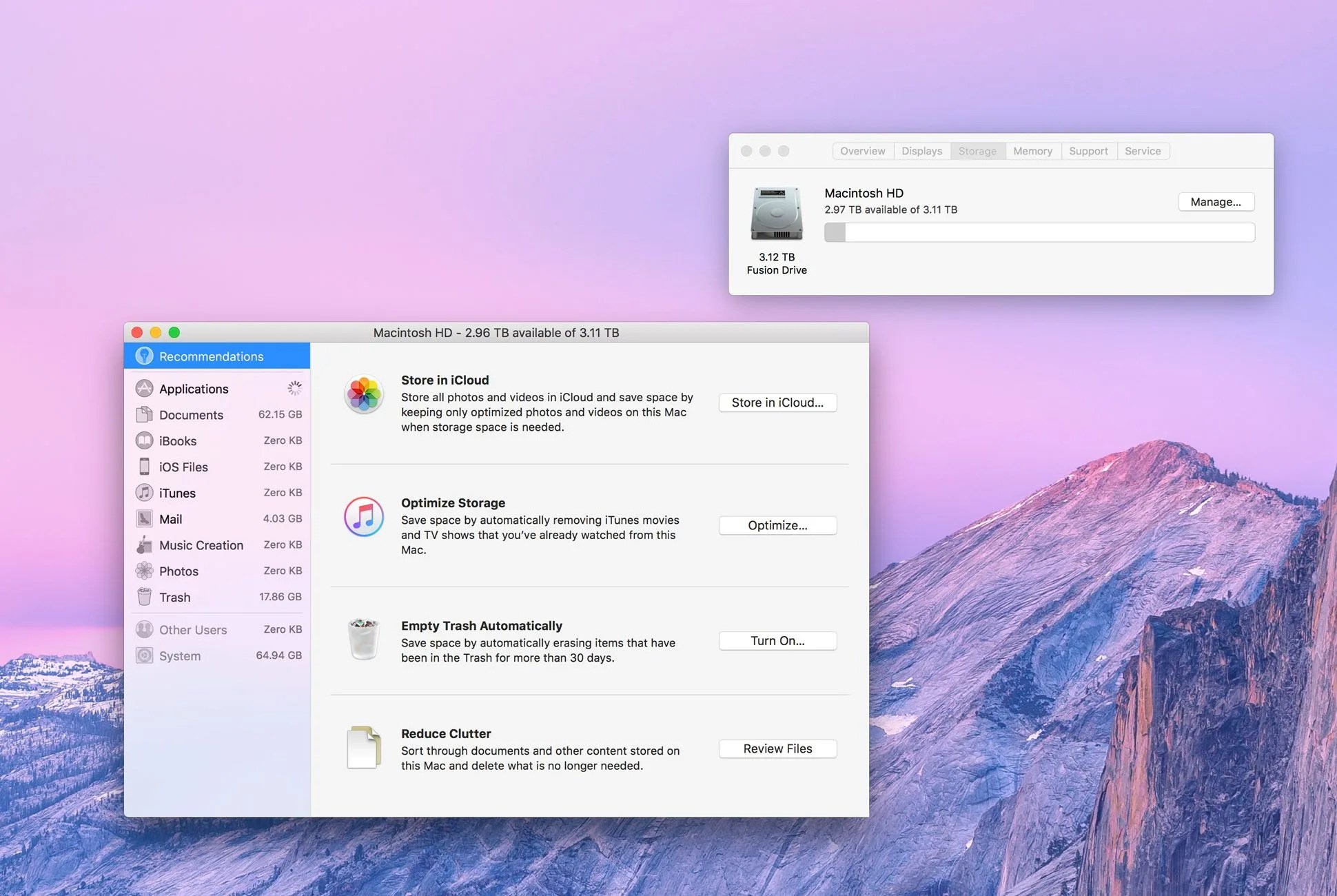Click the System label in sidebar
The width and height of the screenshot is (1337, 896).
point(180,656)
